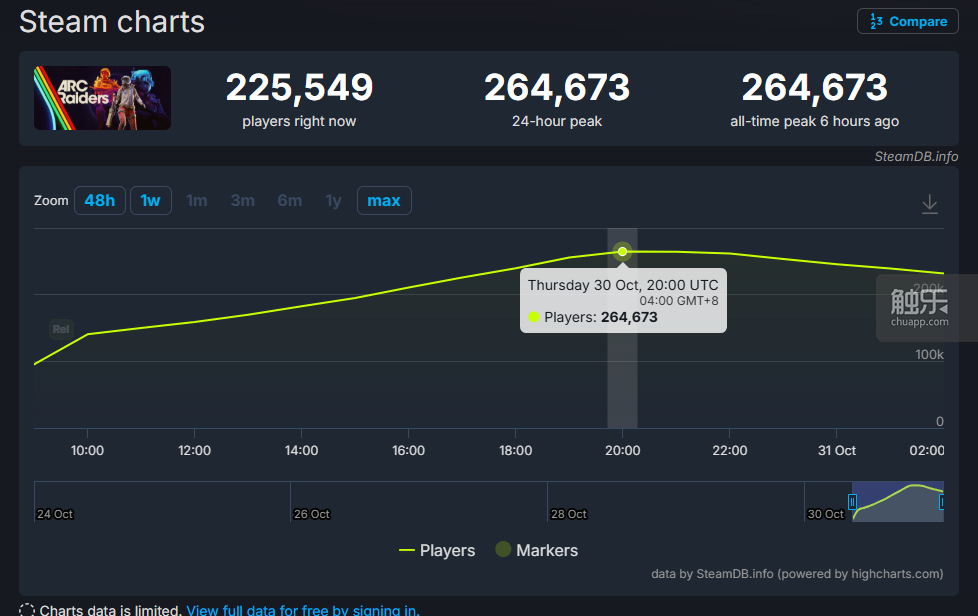Pick the 1y zoom option
This screenshot has height=616, width=978.
click(x=333, y=201)
